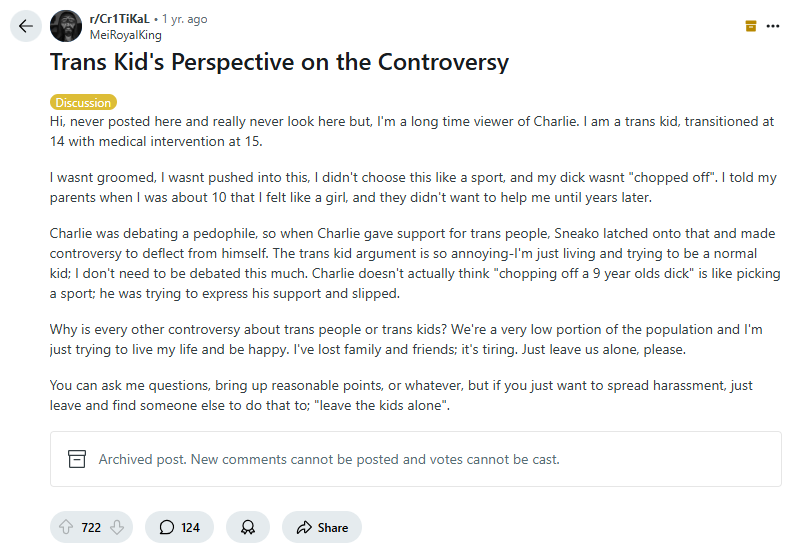Go back using the left arrow button
Viewport: 790px width, 554px height.
tap(26, 26)
